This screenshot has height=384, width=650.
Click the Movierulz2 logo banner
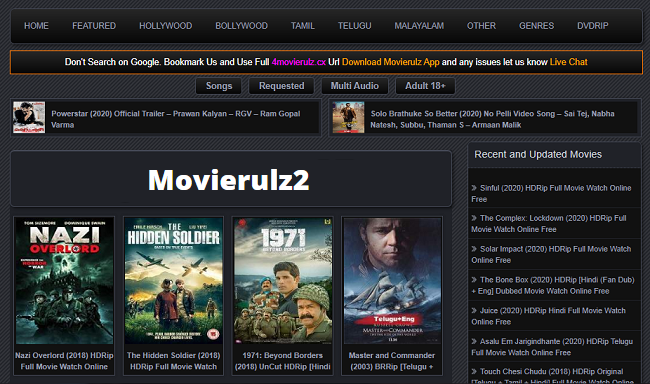click(228, 180)
